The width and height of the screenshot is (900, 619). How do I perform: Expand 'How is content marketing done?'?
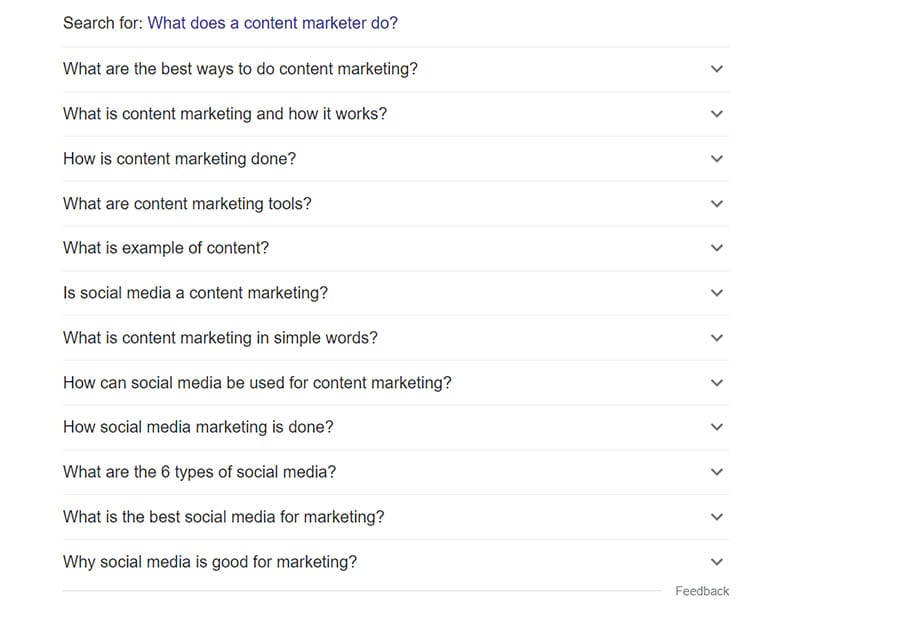716,158
